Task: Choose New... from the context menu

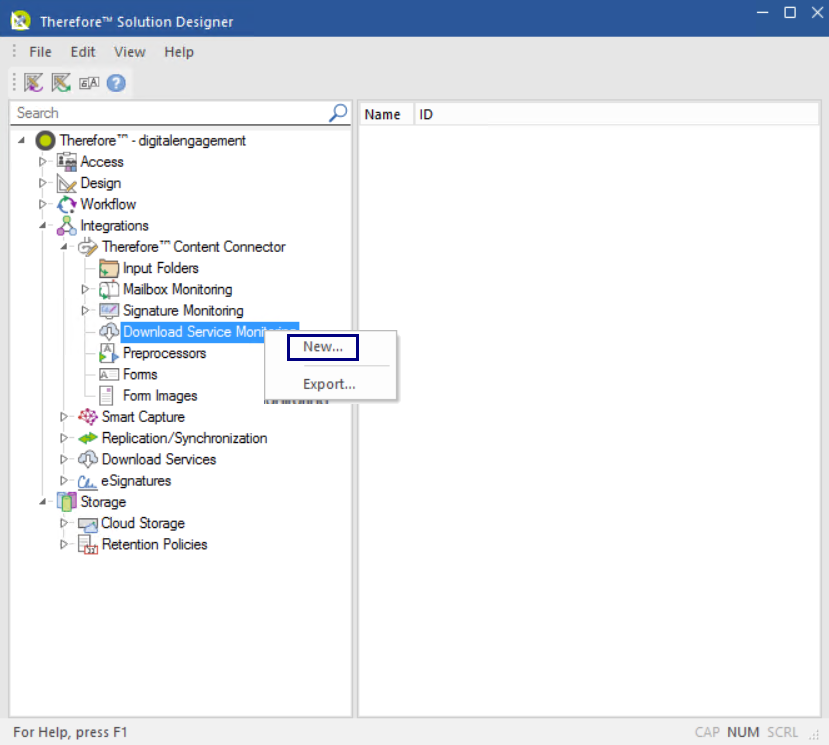Action: 323,347
